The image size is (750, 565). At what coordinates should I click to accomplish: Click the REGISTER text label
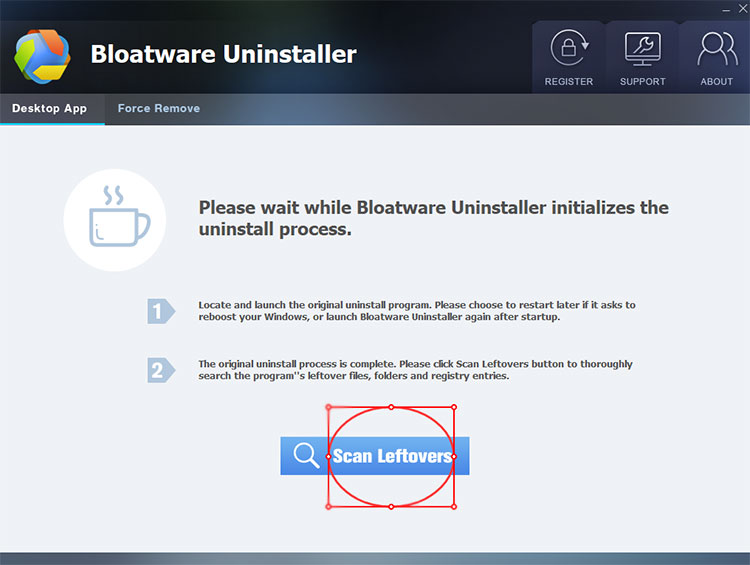click(569, 82)
